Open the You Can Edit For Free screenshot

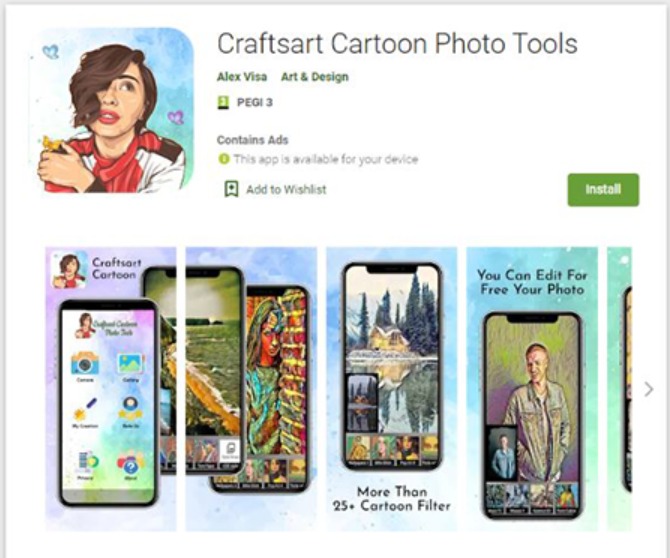(x=532, y=389)
